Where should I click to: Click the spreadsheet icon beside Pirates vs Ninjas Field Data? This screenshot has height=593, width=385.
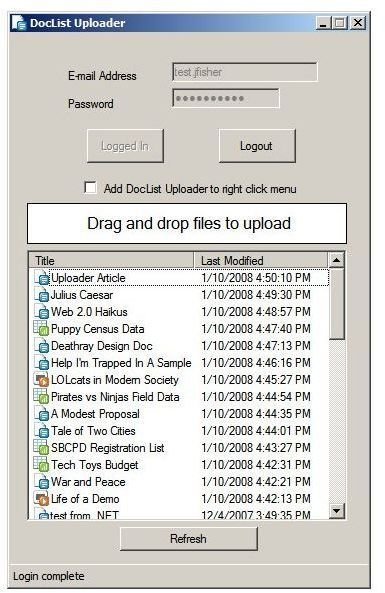pyautogui.click(x=41, y=396)
